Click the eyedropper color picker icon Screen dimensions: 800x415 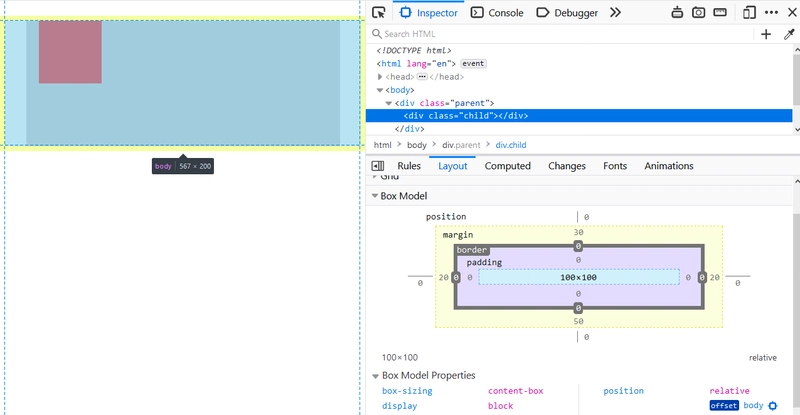click(x=788, y=34)
